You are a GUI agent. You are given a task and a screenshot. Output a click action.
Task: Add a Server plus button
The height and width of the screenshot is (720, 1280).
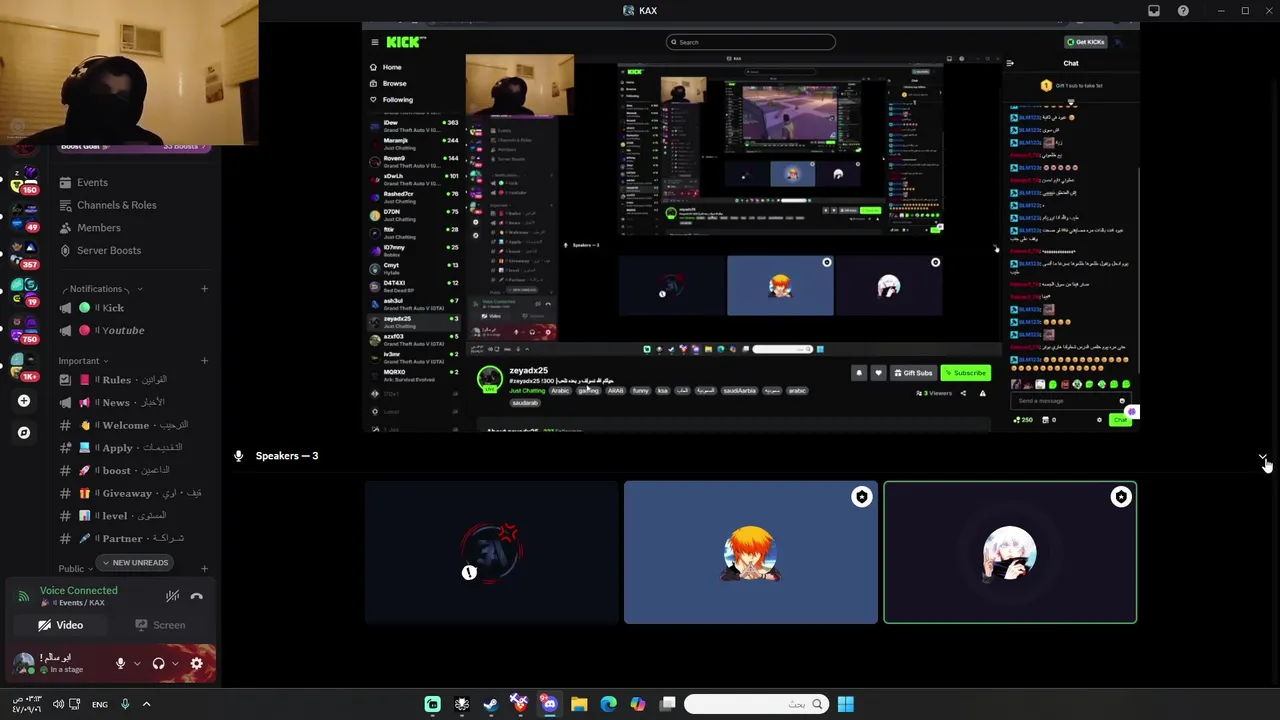coord(23,401)
